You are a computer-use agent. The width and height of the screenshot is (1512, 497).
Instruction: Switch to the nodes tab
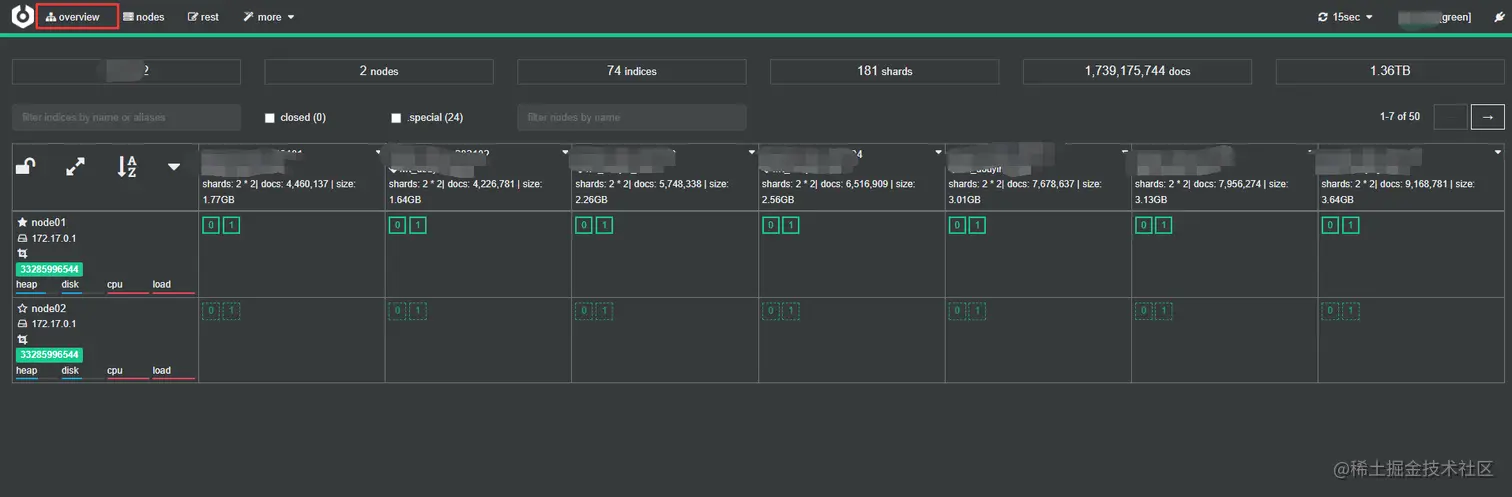(144, 17)
